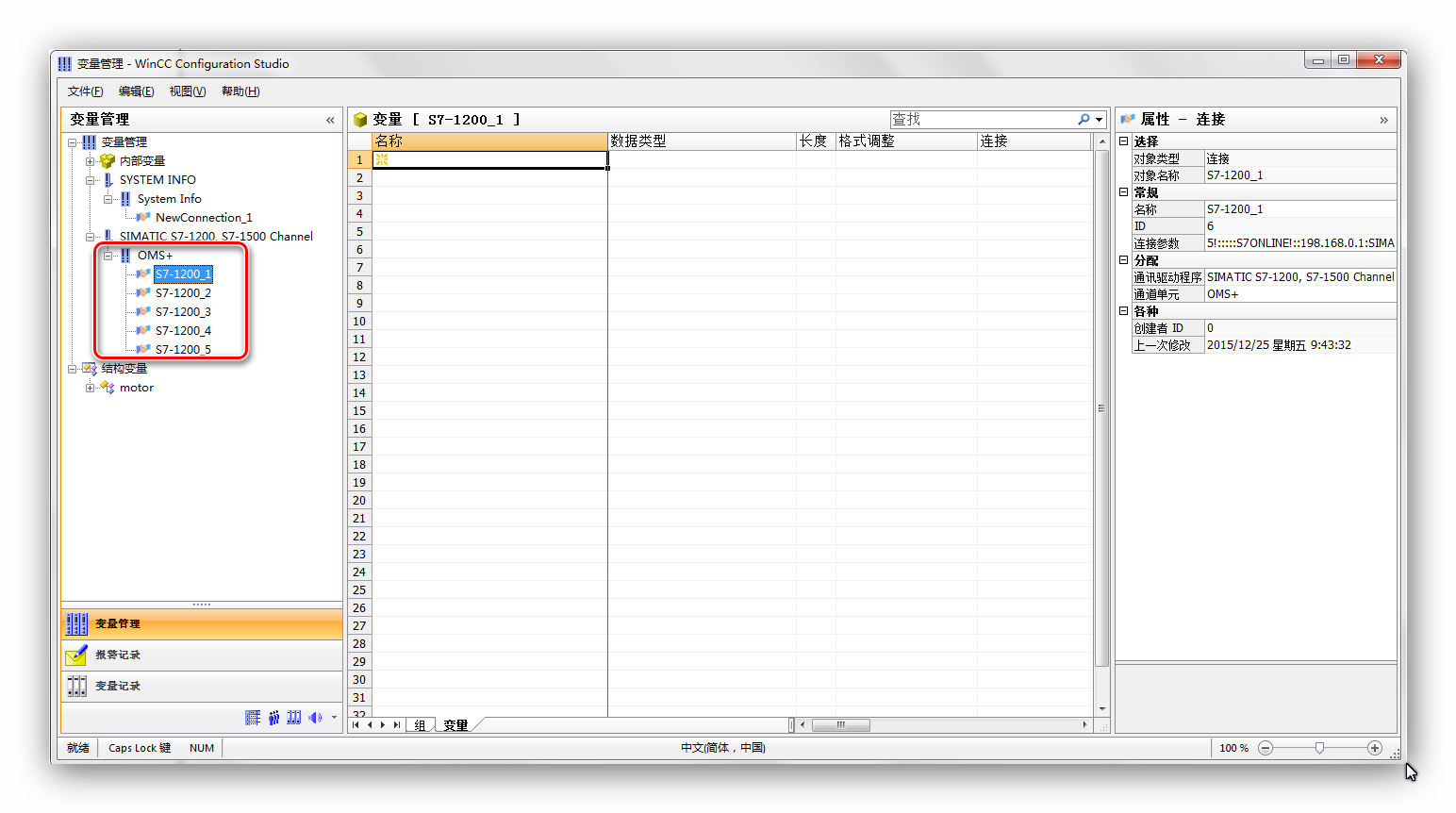The width and height of the screenshot is (1456, 813).
Task: Click the zoom in plus button
Action: point(1375,748)
